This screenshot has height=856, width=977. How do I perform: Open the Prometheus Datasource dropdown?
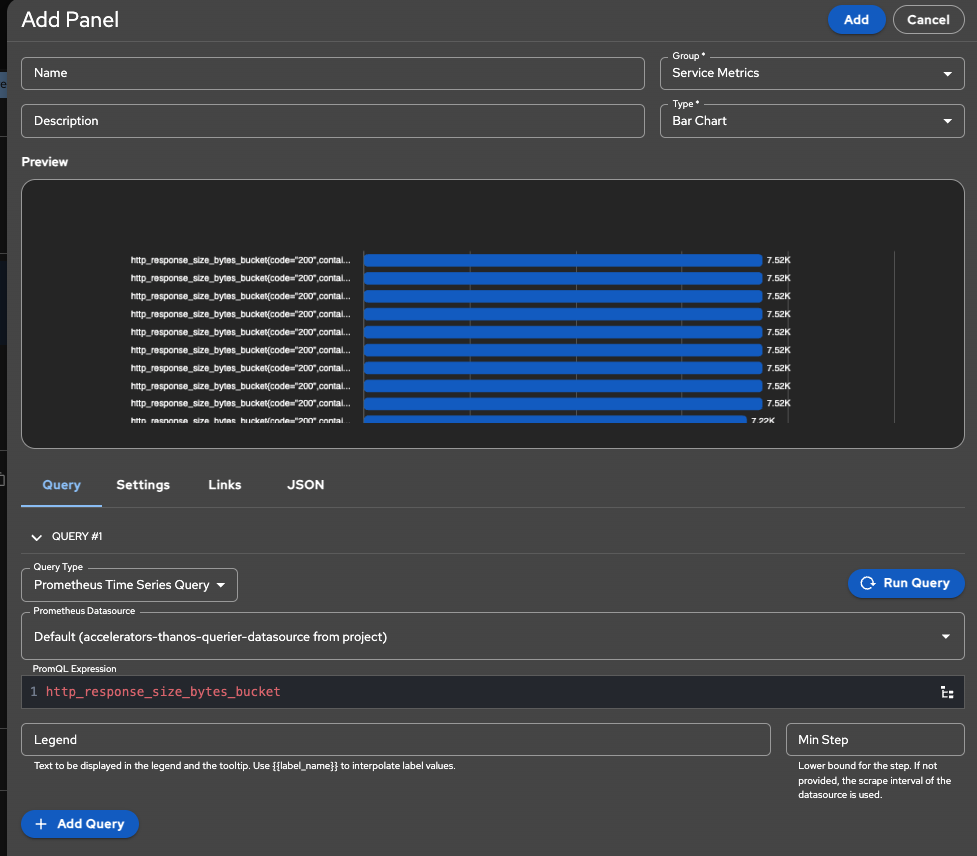point(491,637)
